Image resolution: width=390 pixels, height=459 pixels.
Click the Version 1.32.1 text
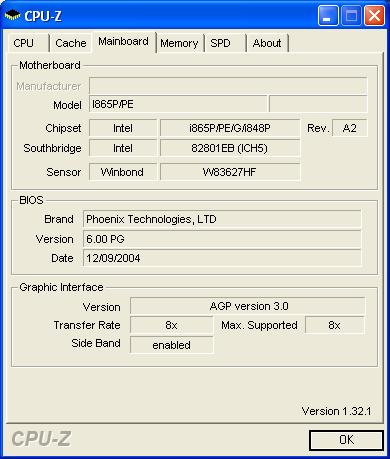[336, 411]
